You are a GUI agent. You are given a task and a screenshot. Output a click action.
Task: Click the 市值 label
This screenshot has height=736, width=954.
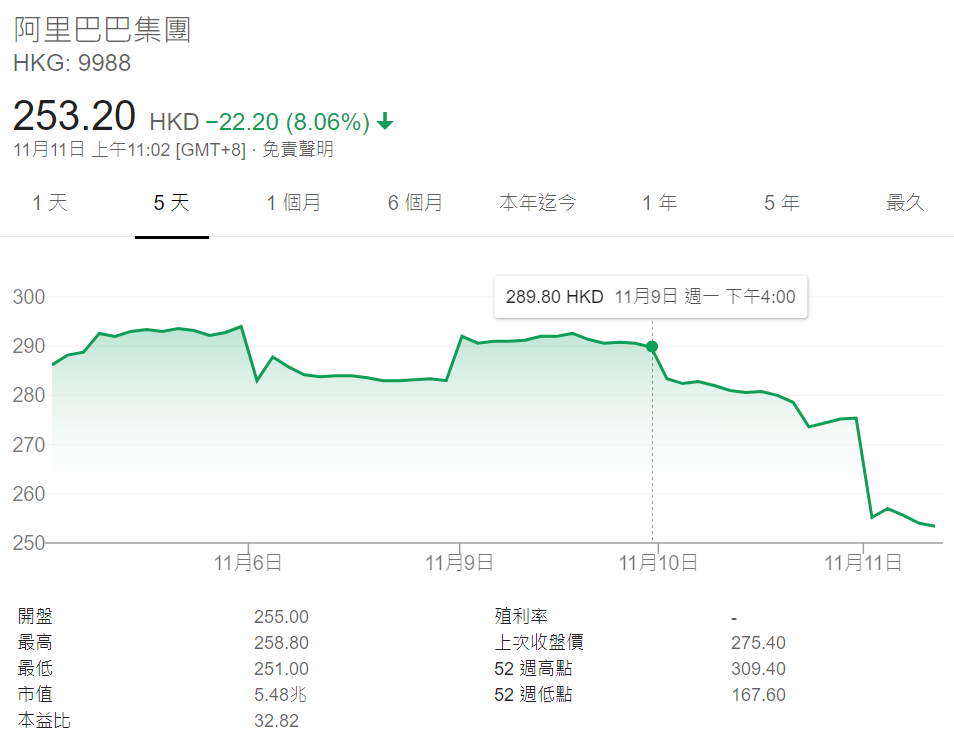(x=35, y=694)
